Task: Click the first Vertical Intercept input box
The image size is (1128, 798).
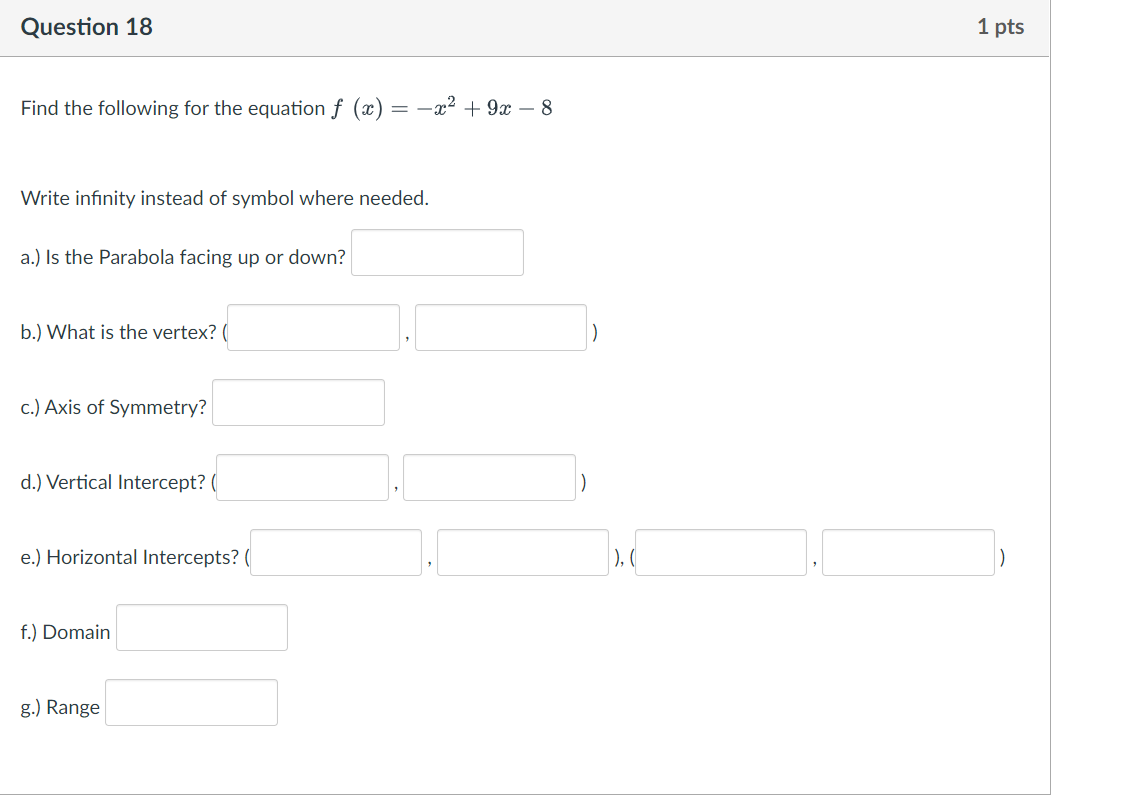Action: click(302, 477)
